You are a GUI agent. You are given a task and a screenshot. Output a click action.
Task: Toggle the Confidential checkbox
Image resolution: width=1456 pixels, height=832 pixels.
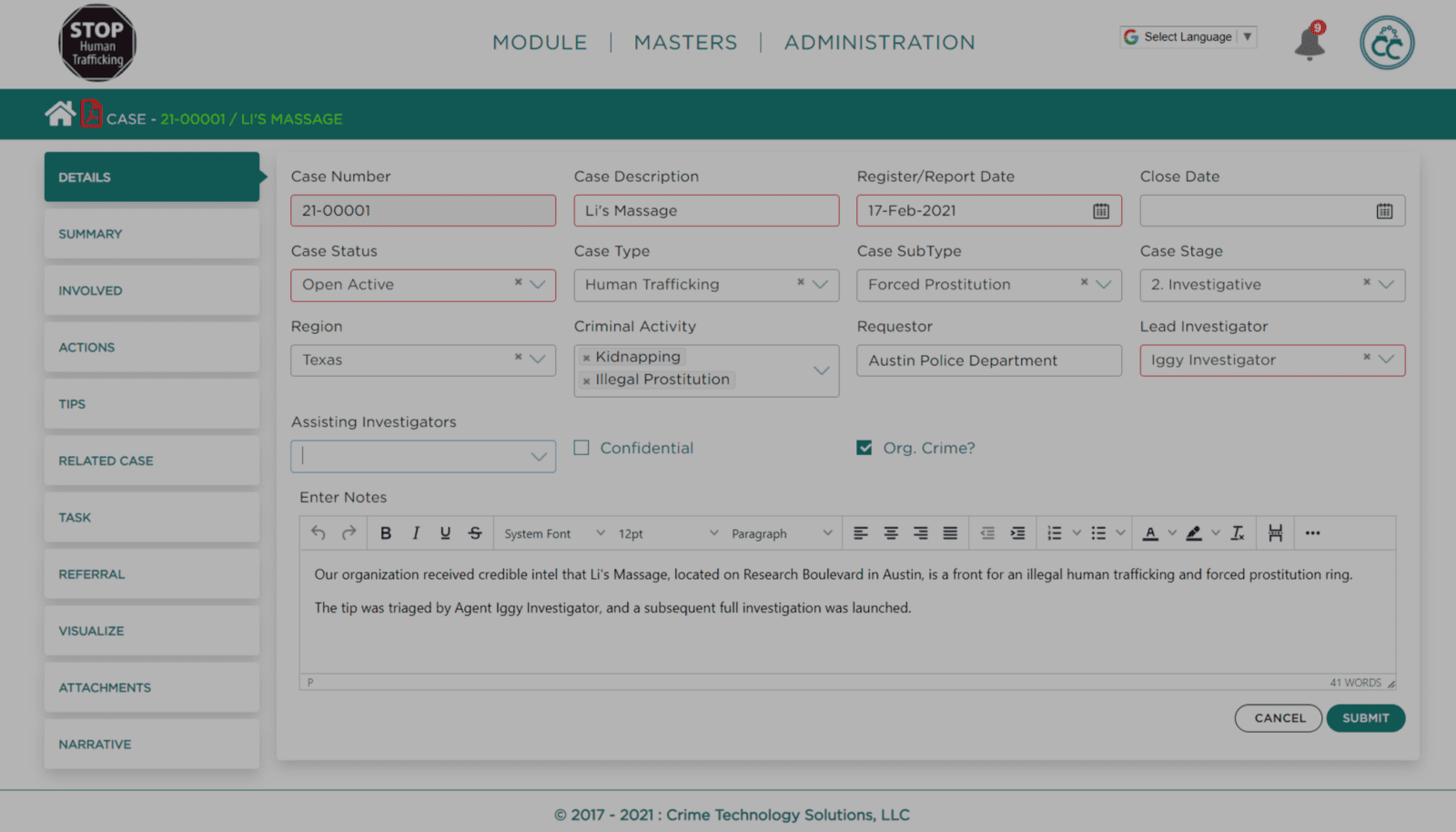click(581, 448)
